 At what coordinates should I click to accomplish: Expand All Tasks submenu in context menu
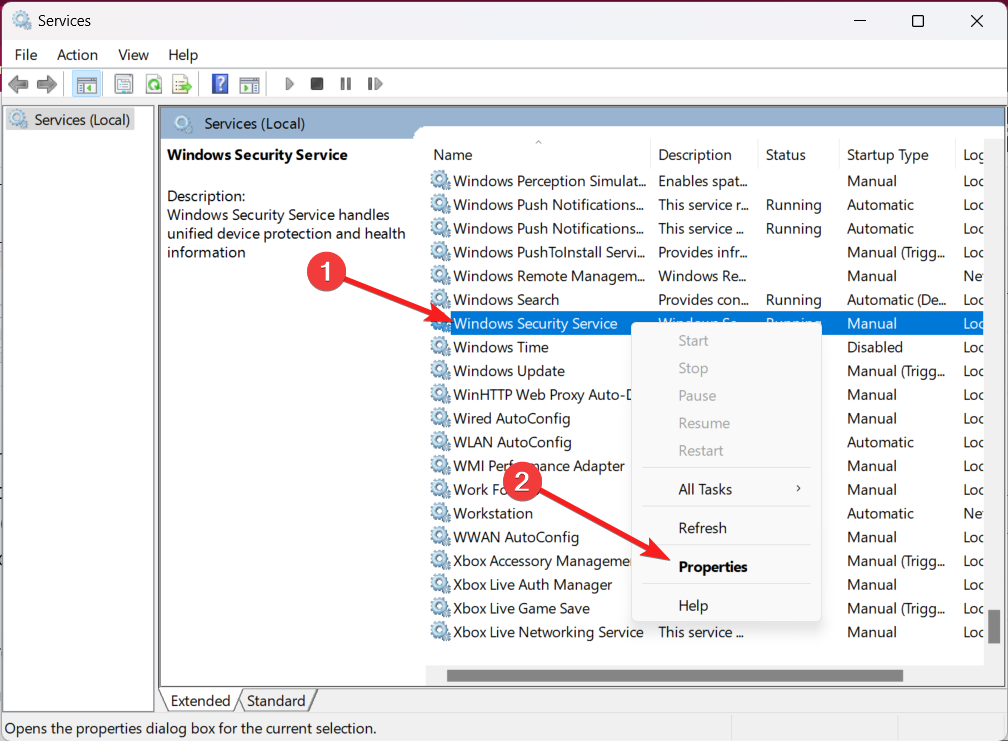click(x=726, y=489)
